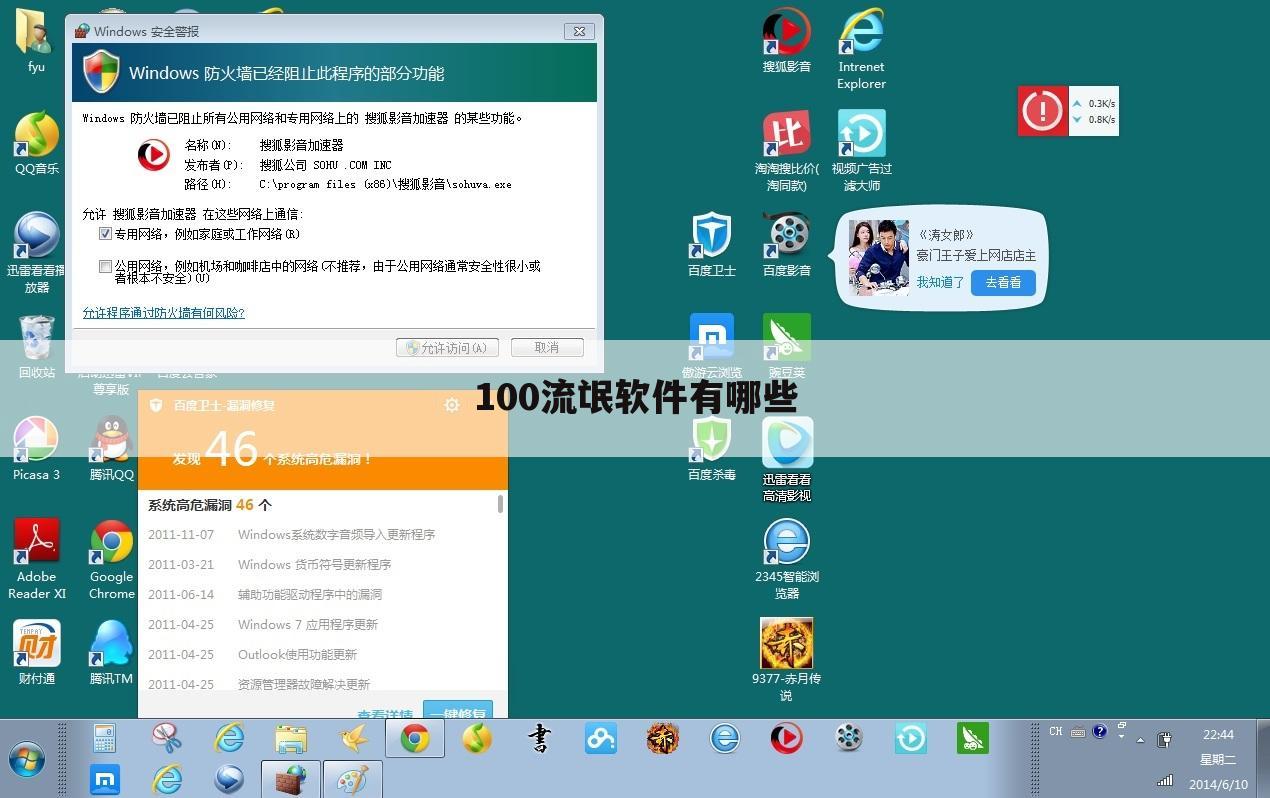
Task: Open 百度卫士 panel settings gear
Action: [x=452, y=405]
